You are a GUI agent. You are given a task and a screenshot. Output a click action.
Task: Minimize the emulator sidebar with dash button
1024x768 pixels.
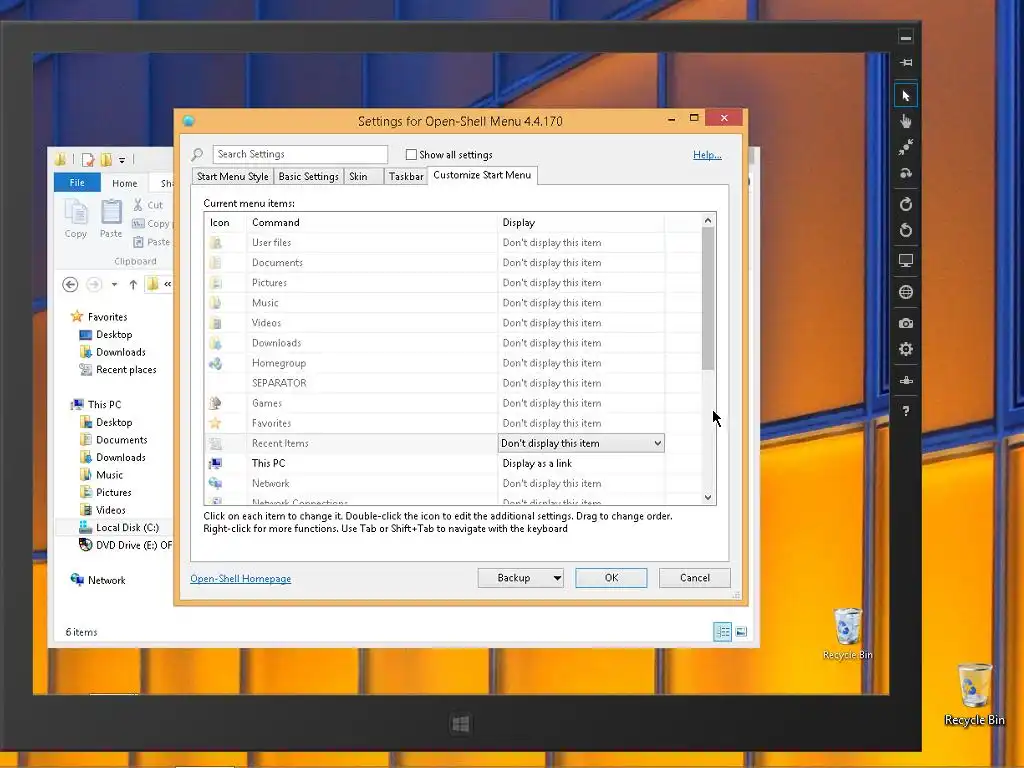click(906, 37)
